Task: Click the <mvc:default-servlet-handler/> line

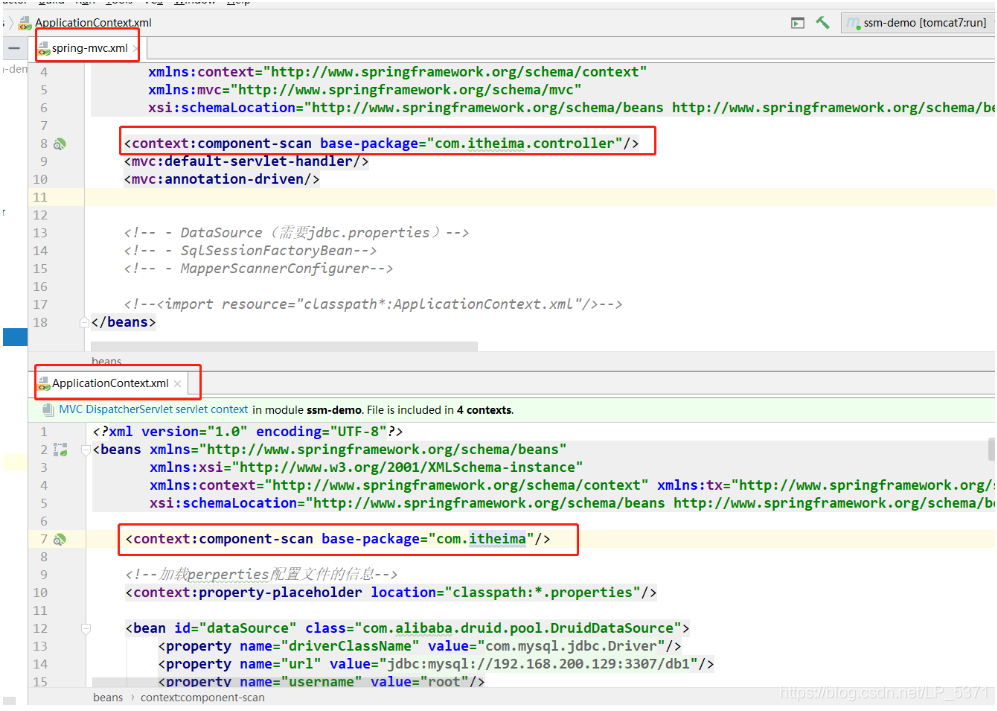Action: [247, 162]
